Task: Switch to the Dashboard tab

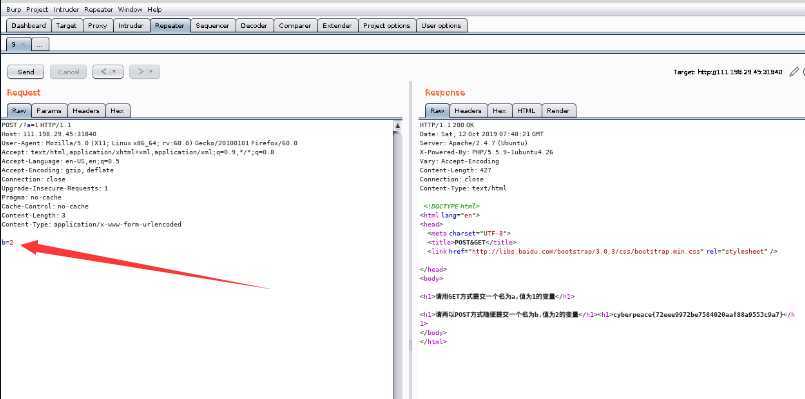Action: click(29, 26)
